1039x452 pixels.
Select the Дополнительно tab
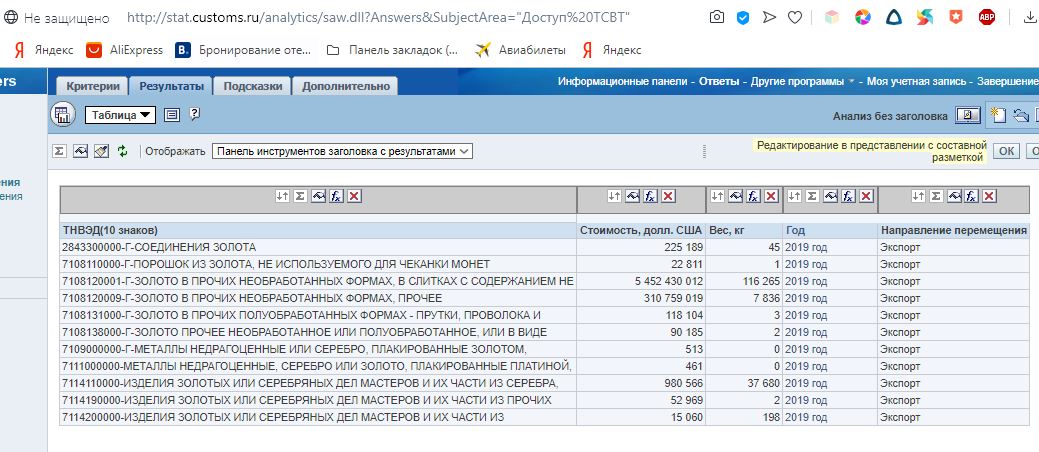tap(346, 86)
